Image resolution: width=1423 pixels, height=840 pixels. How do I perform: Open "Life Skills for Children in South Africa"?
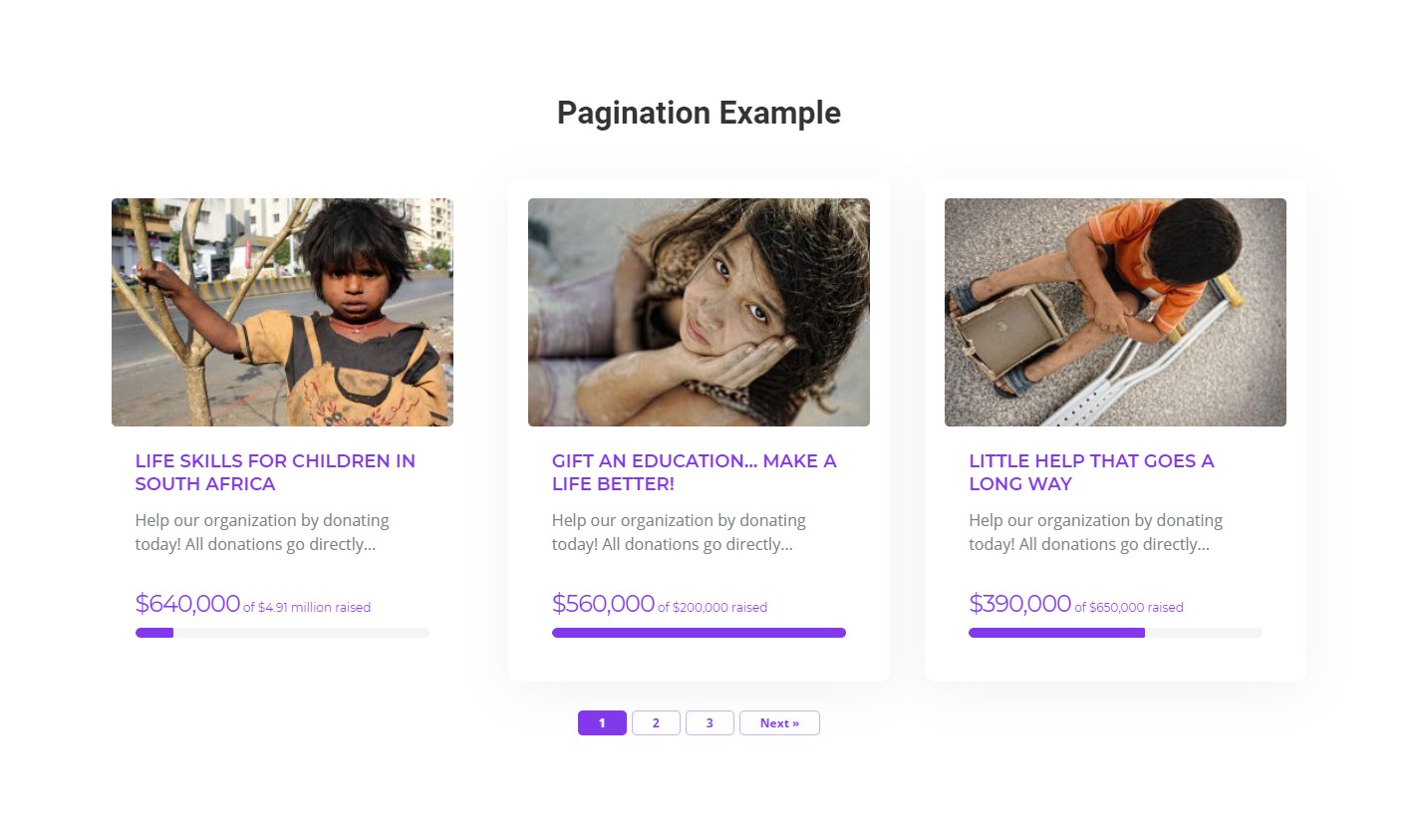[x=275, y=472]
